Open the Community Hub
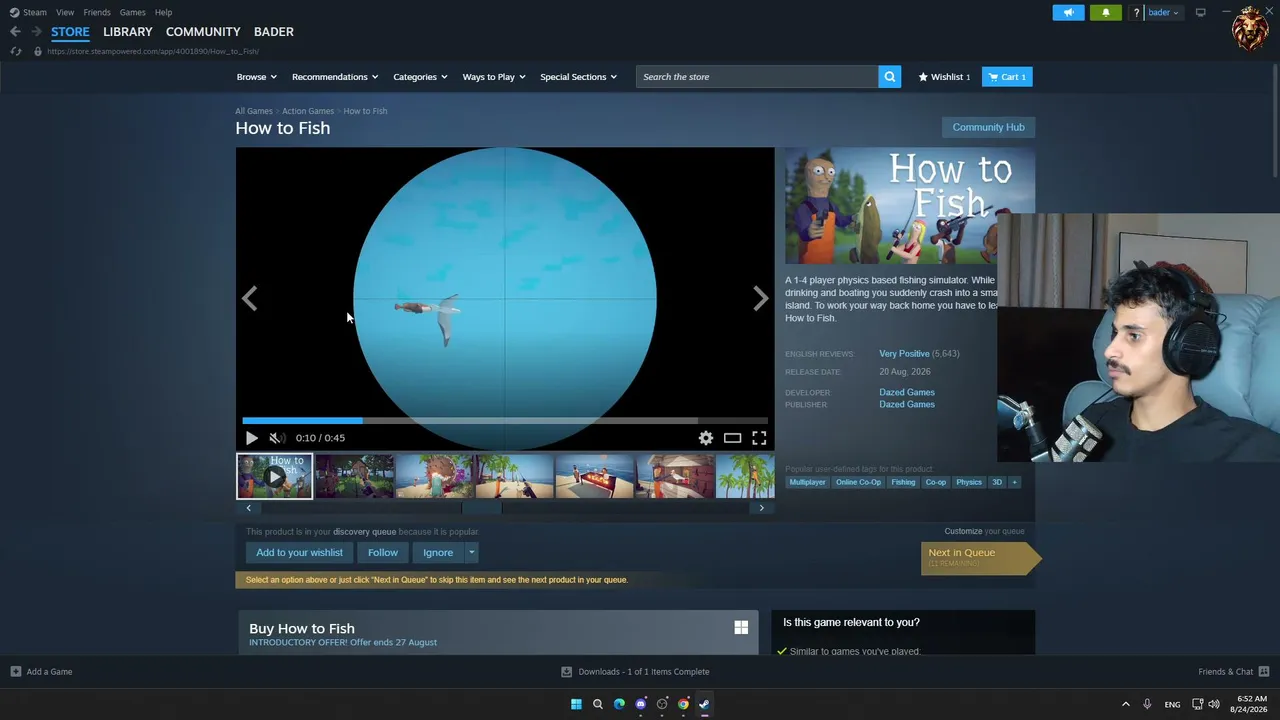Image resolution: width=1280 pixels, height=720 pixels. pyautogui.click(x=988, y=127)
